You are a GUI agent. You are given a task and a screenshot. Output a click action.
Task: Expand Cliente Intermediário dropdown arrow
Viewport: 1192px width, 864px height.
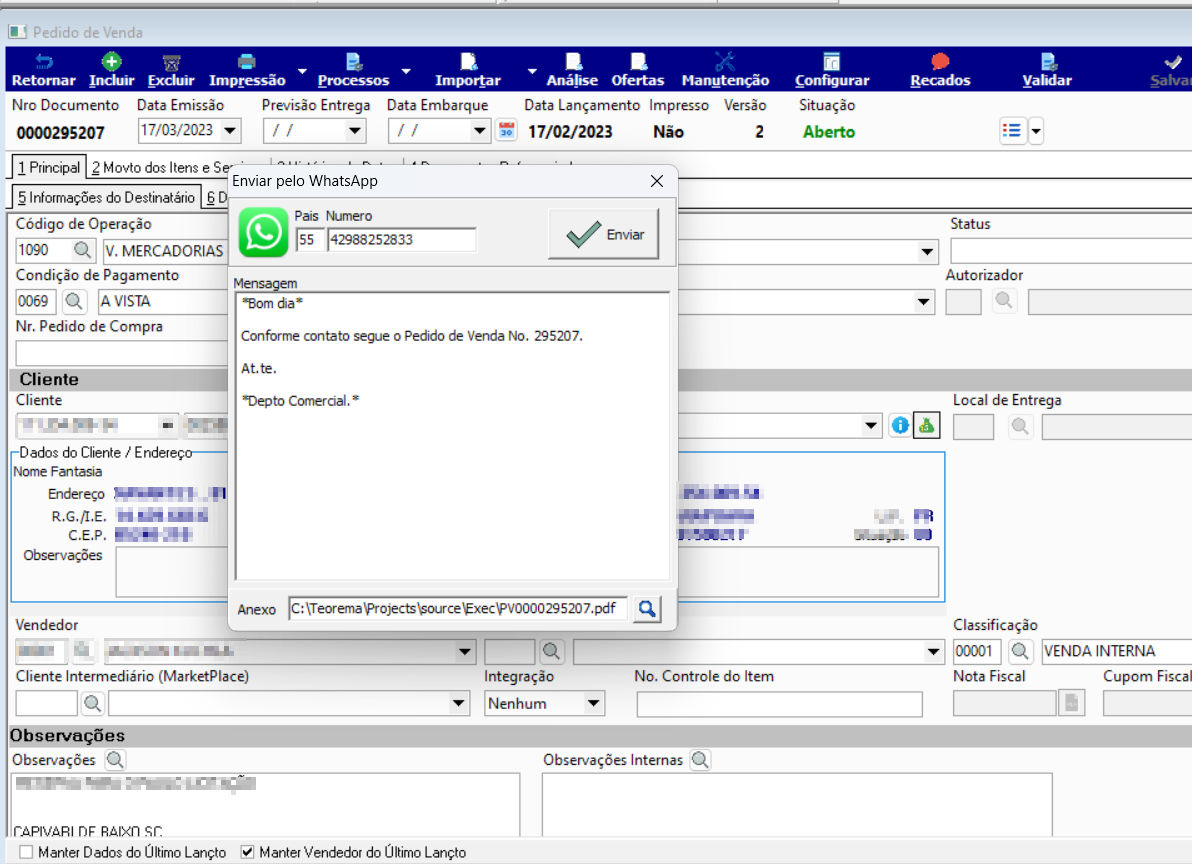coord(458,704)
